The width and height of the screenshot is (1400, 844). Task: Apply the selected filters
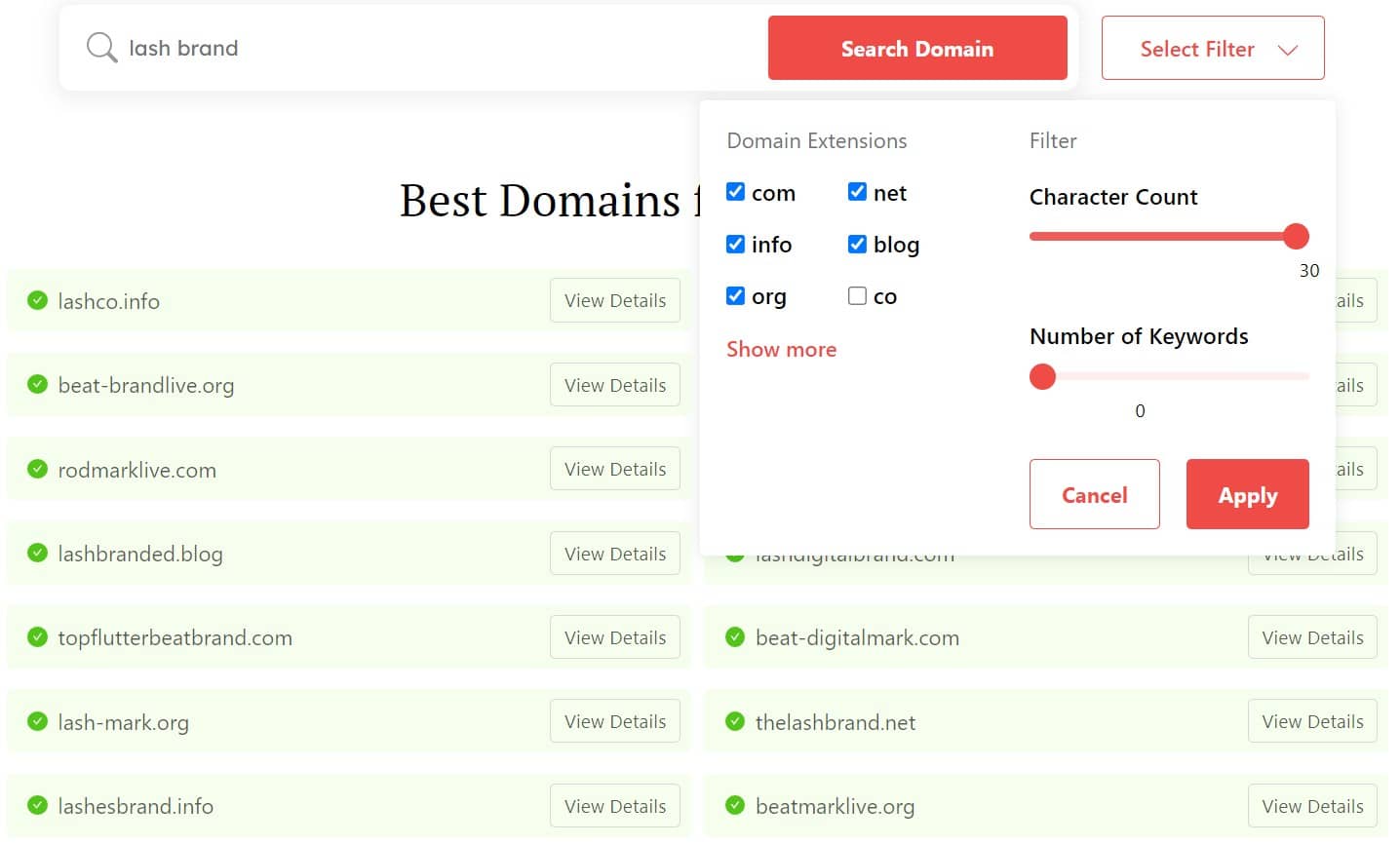coord(1247,494)
